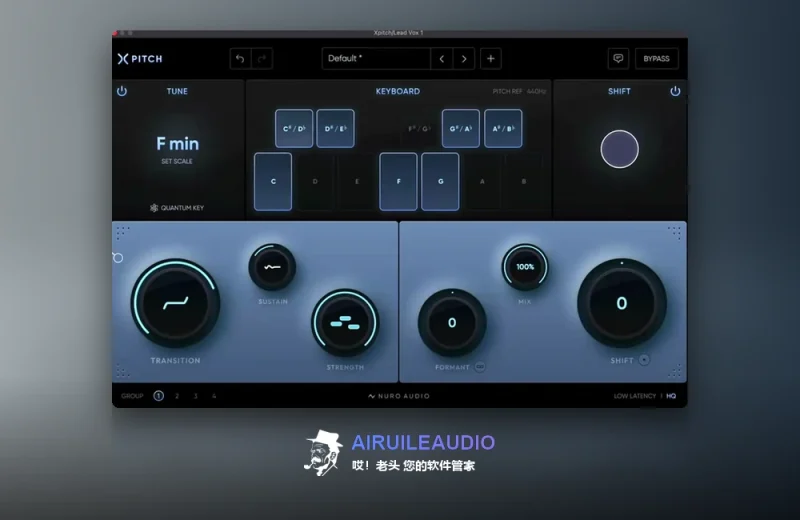Click the BYPASS button

656,59
